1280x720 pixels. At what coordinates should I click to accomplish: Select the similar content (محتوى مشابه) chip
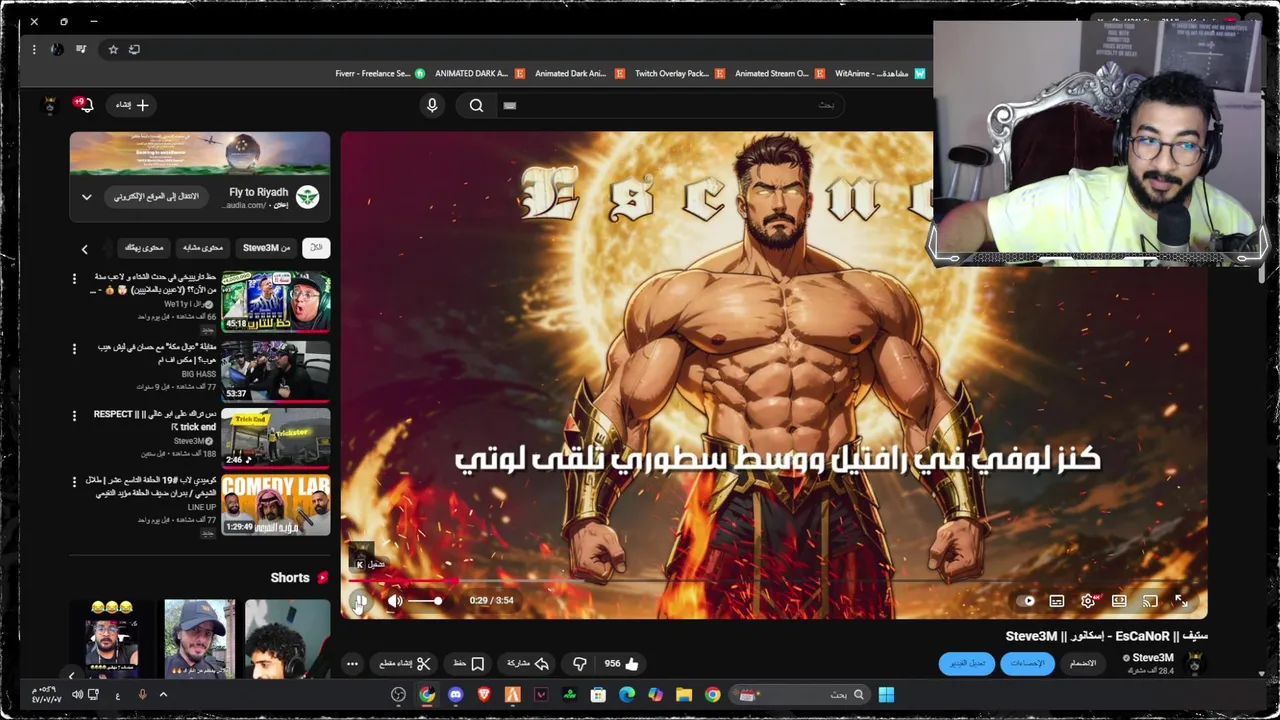(202, 248)
